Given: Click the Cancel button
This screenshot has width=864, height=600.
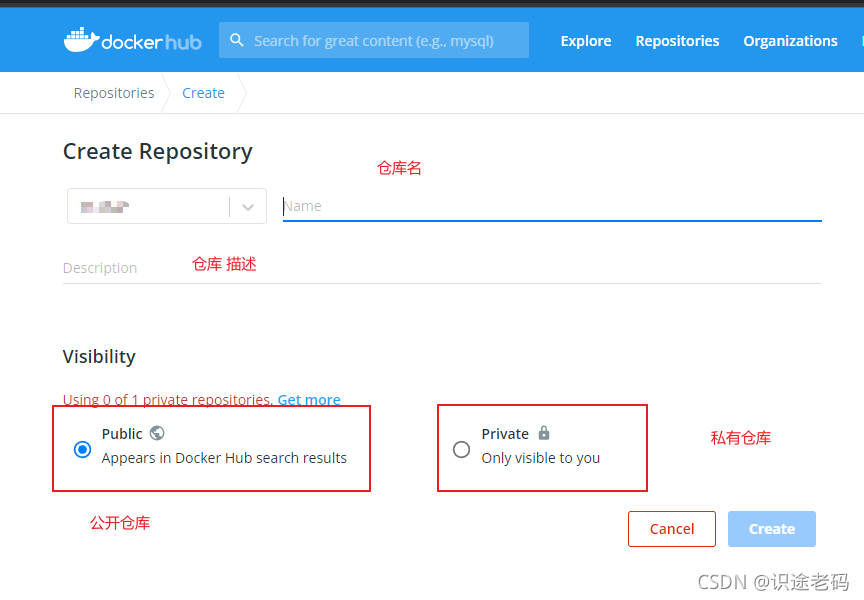Looking at the screenshot, I should pos(672,529).
